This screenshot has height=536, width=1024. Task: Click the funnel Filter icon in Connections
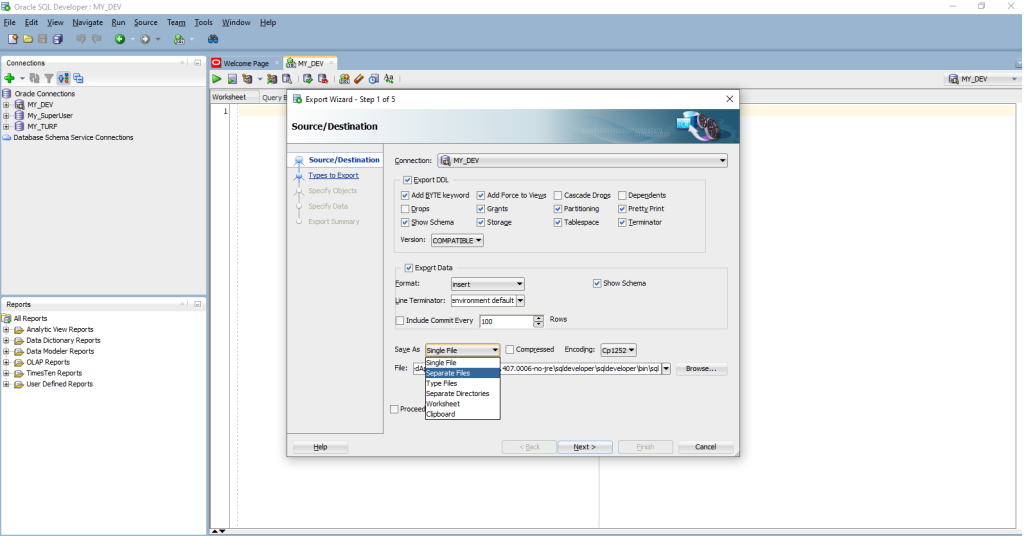48,78
